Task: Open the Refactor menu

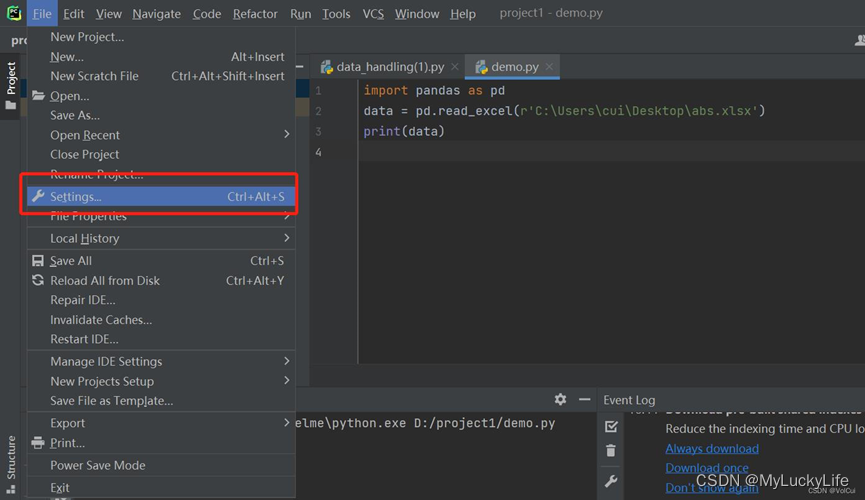Action: pos(255,13)
